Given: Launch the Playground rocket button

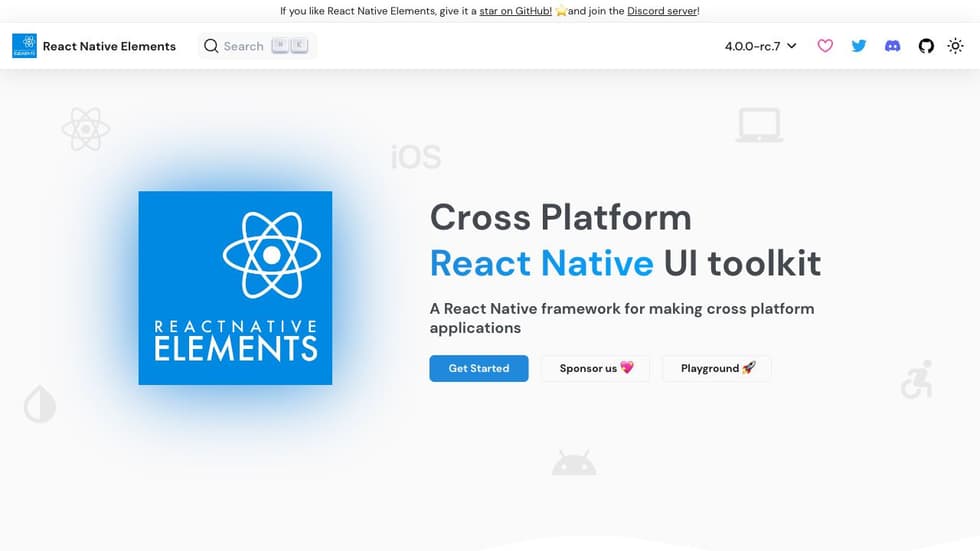Looking at the screenshot, I should [717, 368].
